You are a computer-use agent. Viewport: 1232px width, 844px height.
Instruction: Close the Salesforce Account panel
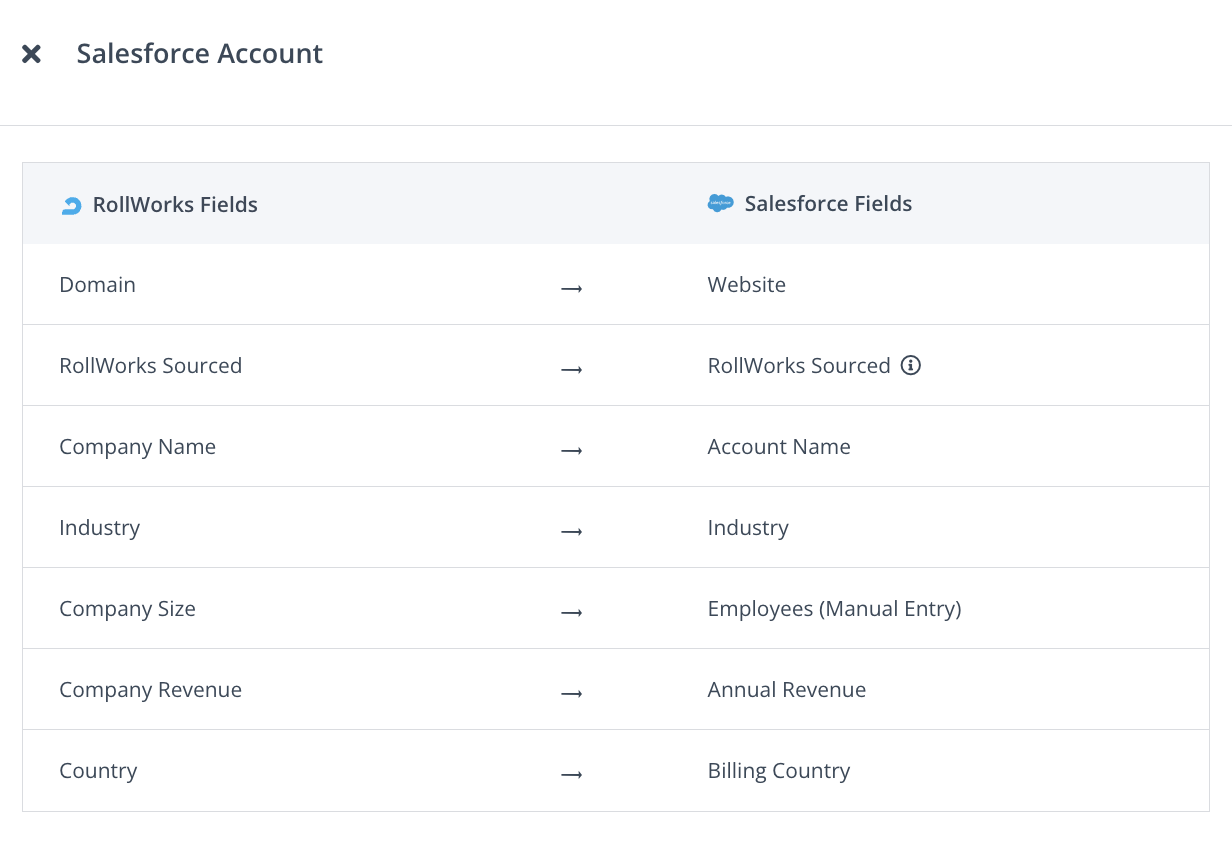coord(32,54)
